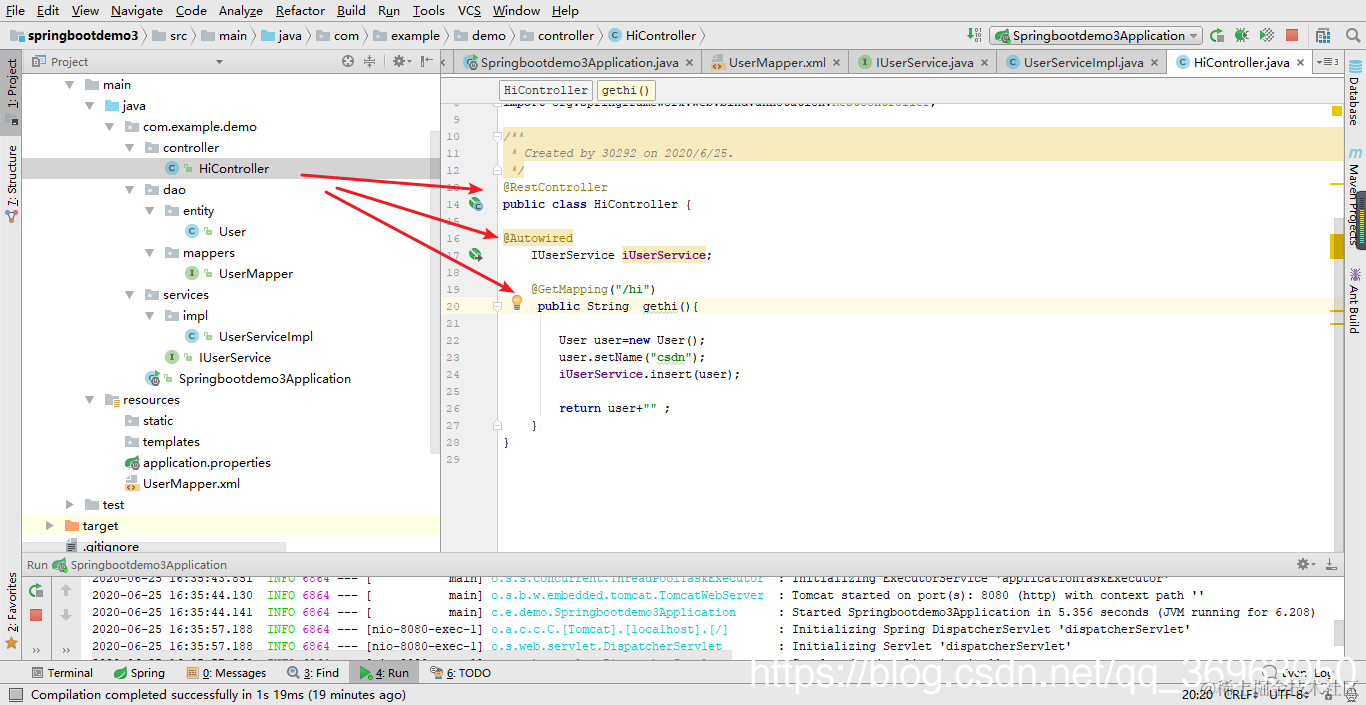The height and width of the screenshot is (705, 1366).
Task: Open the Analyze menu
Action: (x=240, y=10)
